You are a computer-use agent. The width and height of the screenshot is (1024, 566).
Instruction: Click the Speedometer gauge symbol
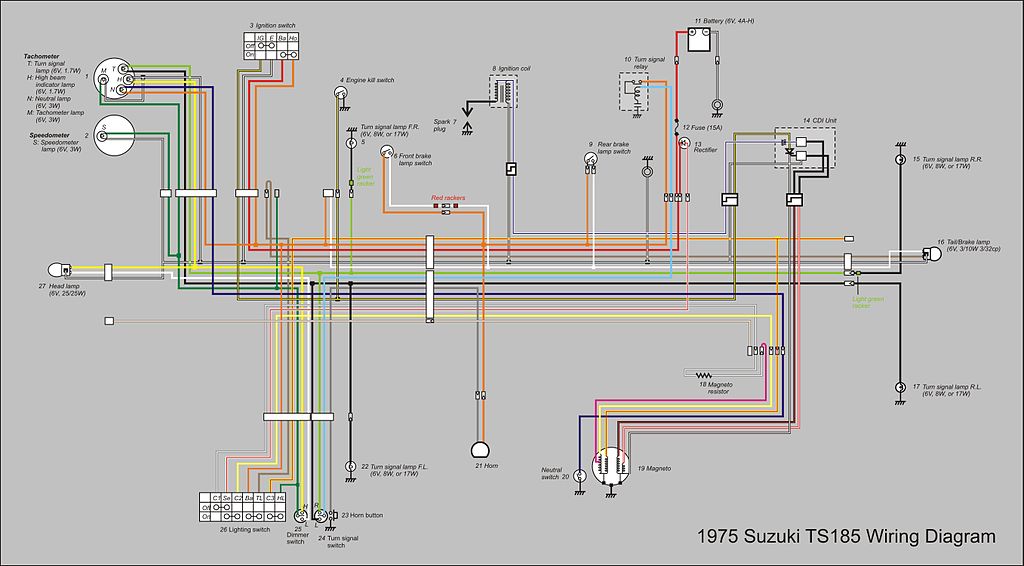[x=114, y=136]
